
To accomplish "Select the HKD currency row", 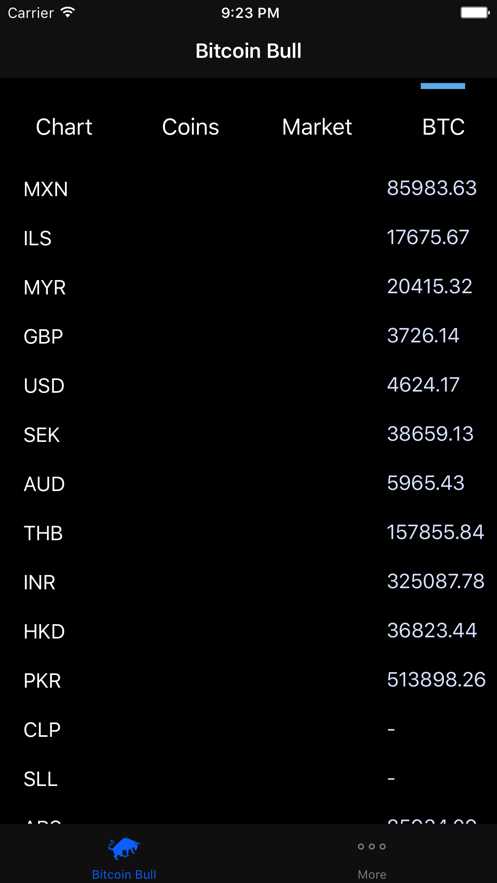I will (248, 631).
